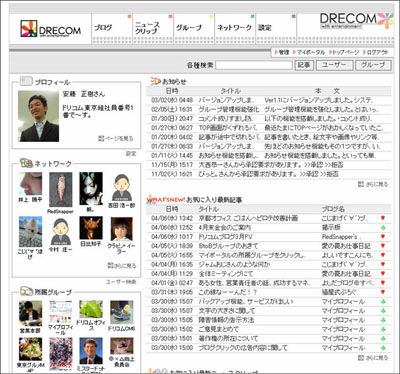Click the profile photo of the smiling man
The height and width of the screenshot is (374, 400).
click(x=38, y=116)
